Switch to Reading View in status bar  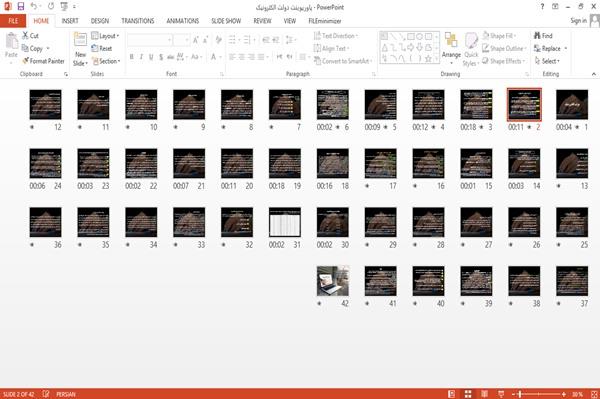point(484,394)
